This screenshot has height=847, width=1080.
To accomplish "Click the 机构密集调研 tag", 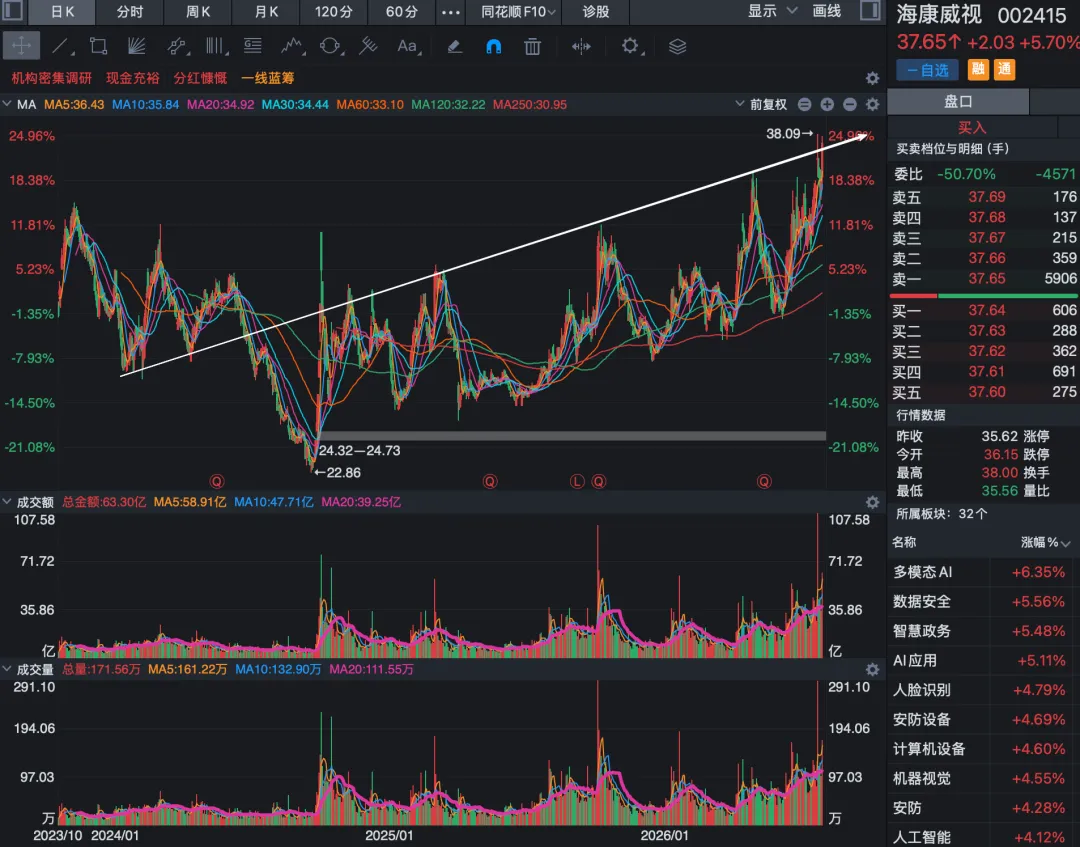I will (x=52, y=78).
